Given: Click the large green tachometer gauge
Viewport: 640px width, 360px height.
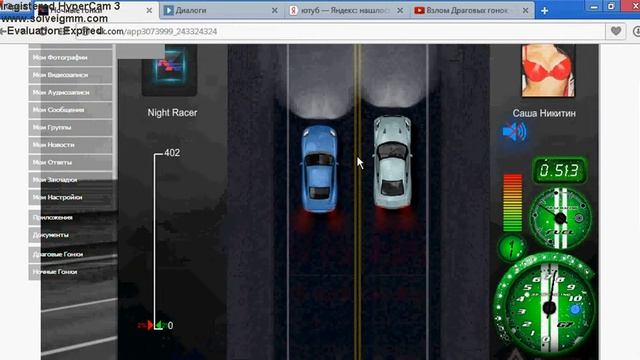Looking at the screenshot, I should coord(545,305).
